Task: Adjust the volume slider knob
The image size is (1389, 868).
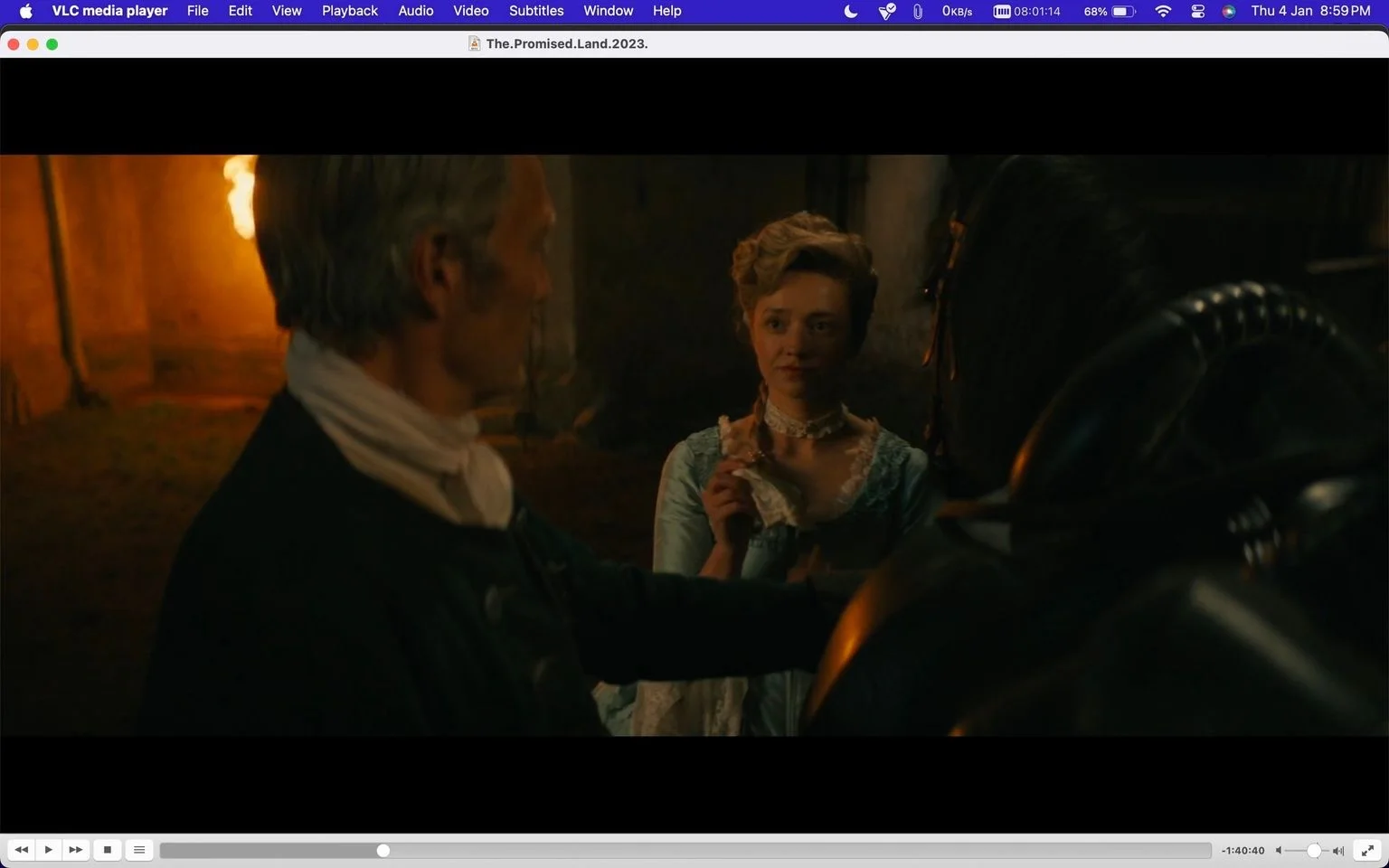Action: tap(1314, 851)
